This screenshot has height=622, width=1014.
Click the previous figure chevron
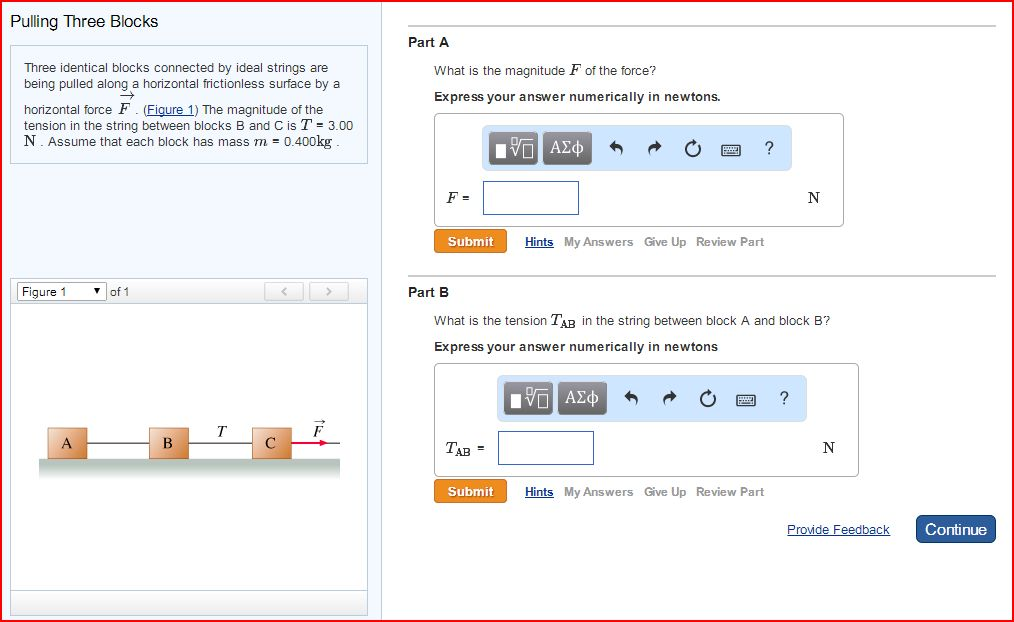pyautogui.click(x=284, y=291)
